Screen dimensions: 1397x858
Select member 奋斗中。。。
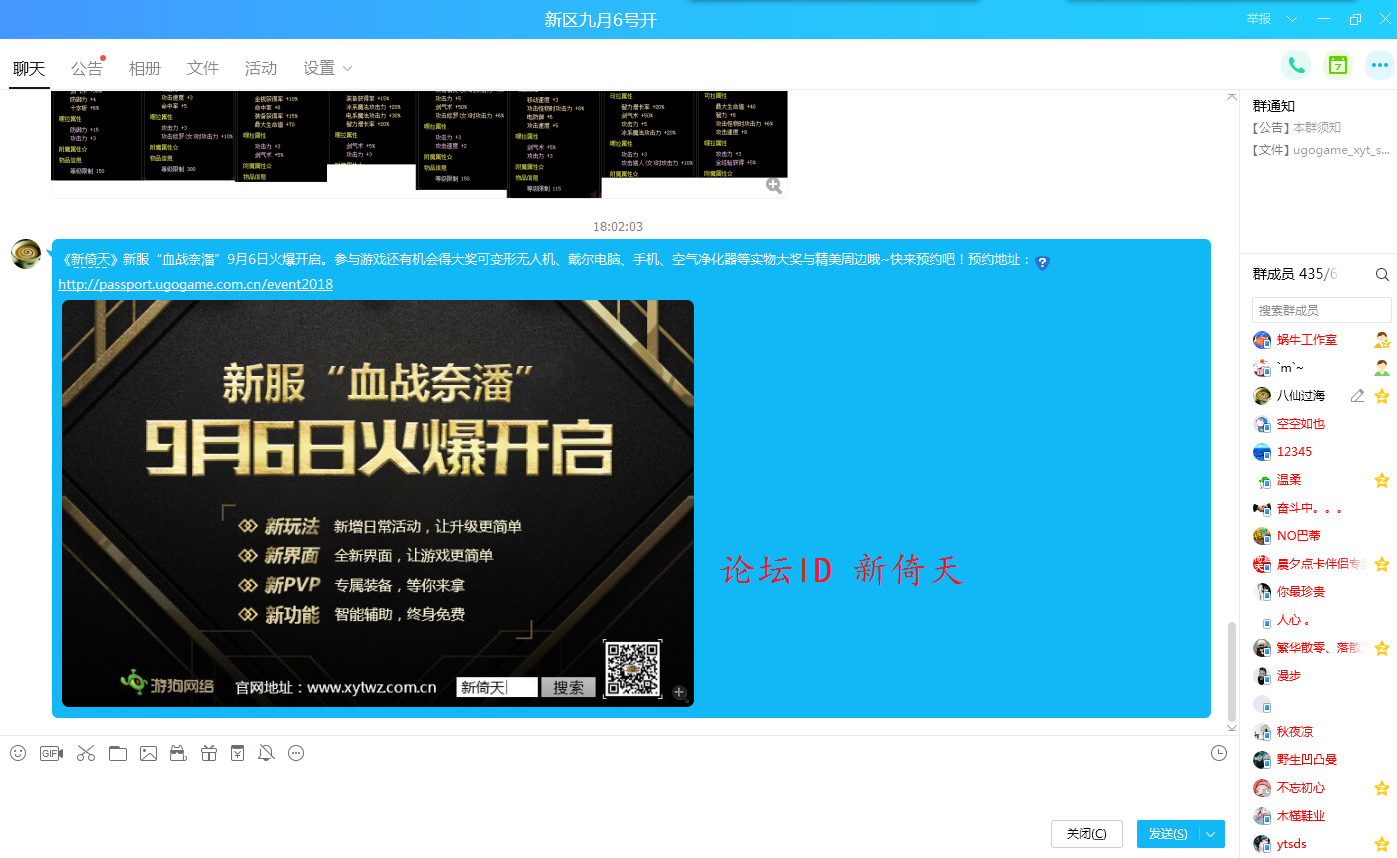point(1309,508)
